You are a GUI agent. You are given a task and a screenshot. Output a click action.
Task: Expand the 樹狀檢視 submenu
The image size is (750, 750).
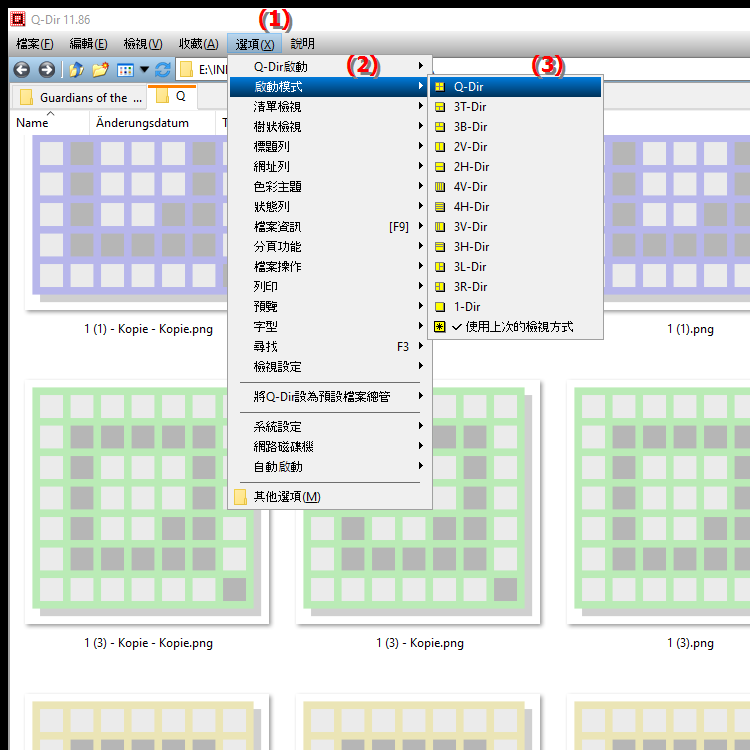330,127
